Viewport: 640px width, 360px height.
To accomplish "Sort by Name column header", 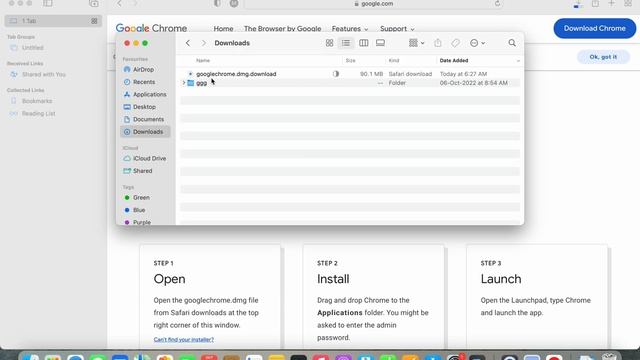I will pyautogui.click(x=203, y=60).
